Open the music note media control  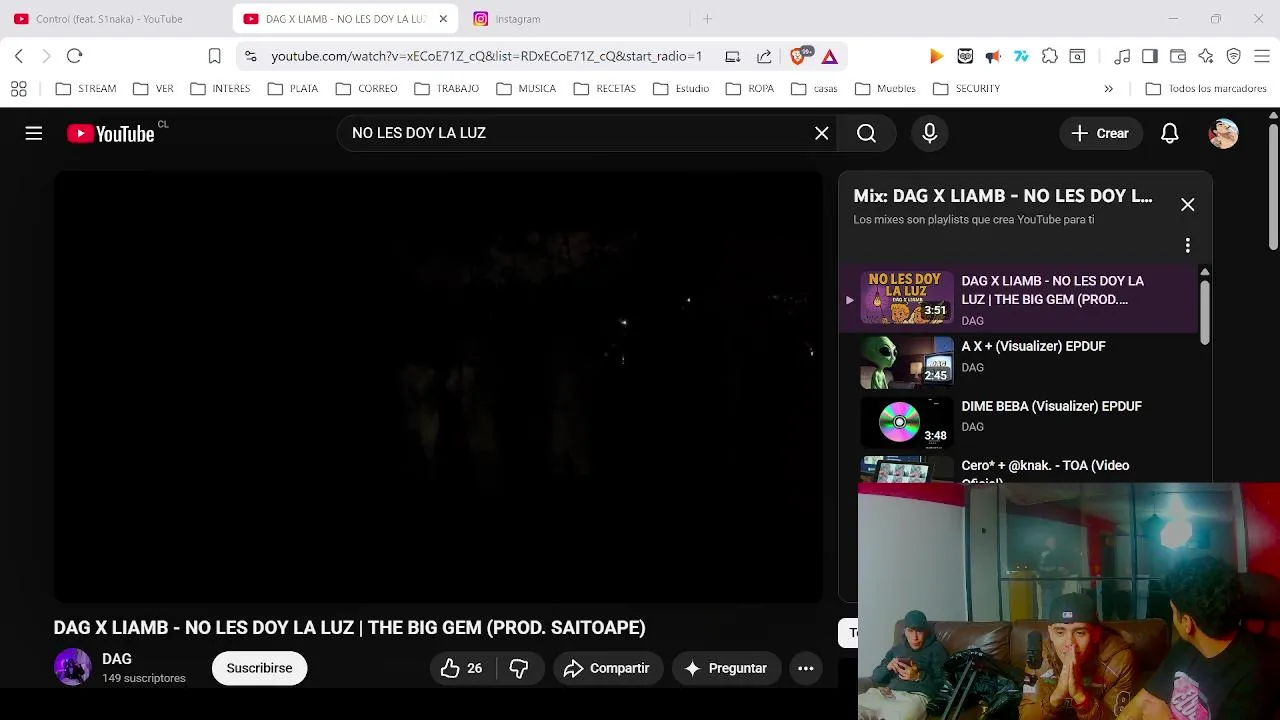tap(1122, 56)
